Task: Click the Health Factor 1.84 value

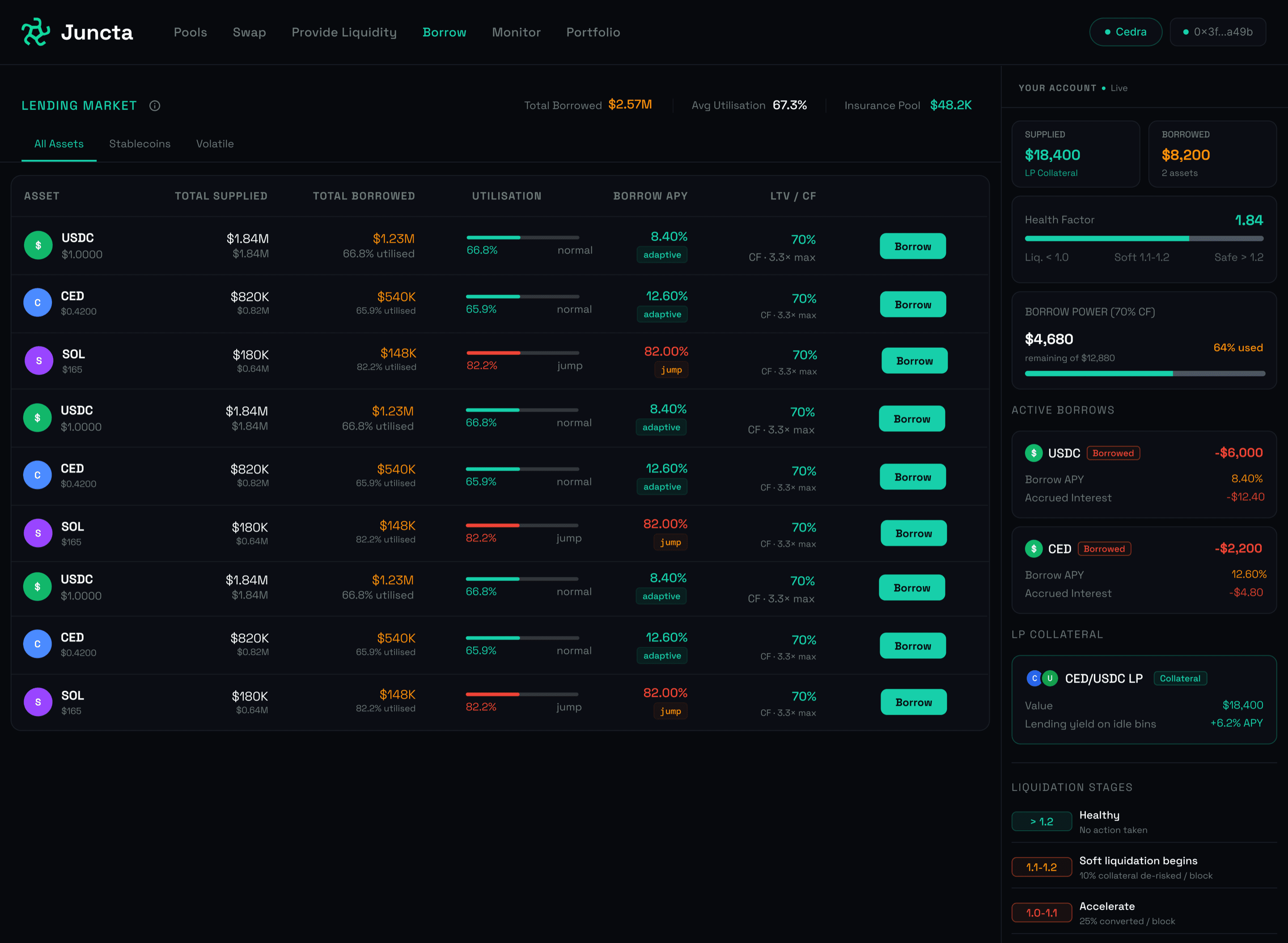Action: point(1249,220)
